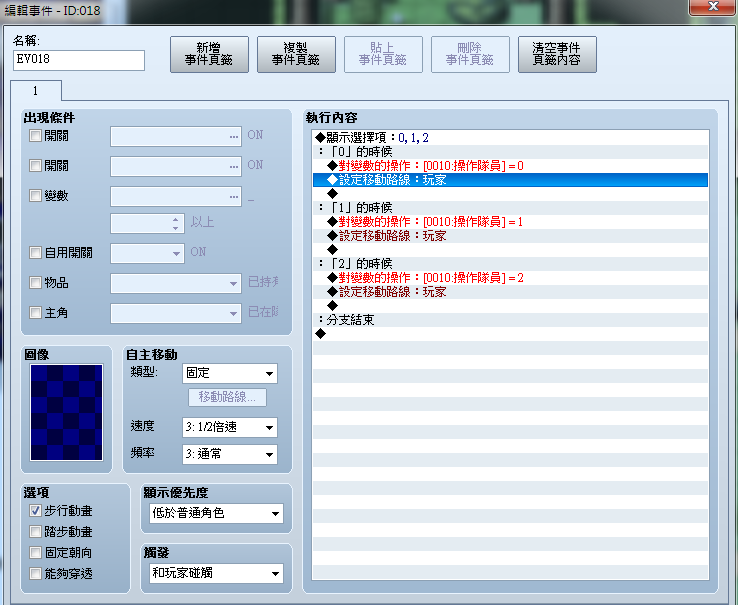Select 設定移動路線 line under 「1」 branch

click(x=511, y=236)
